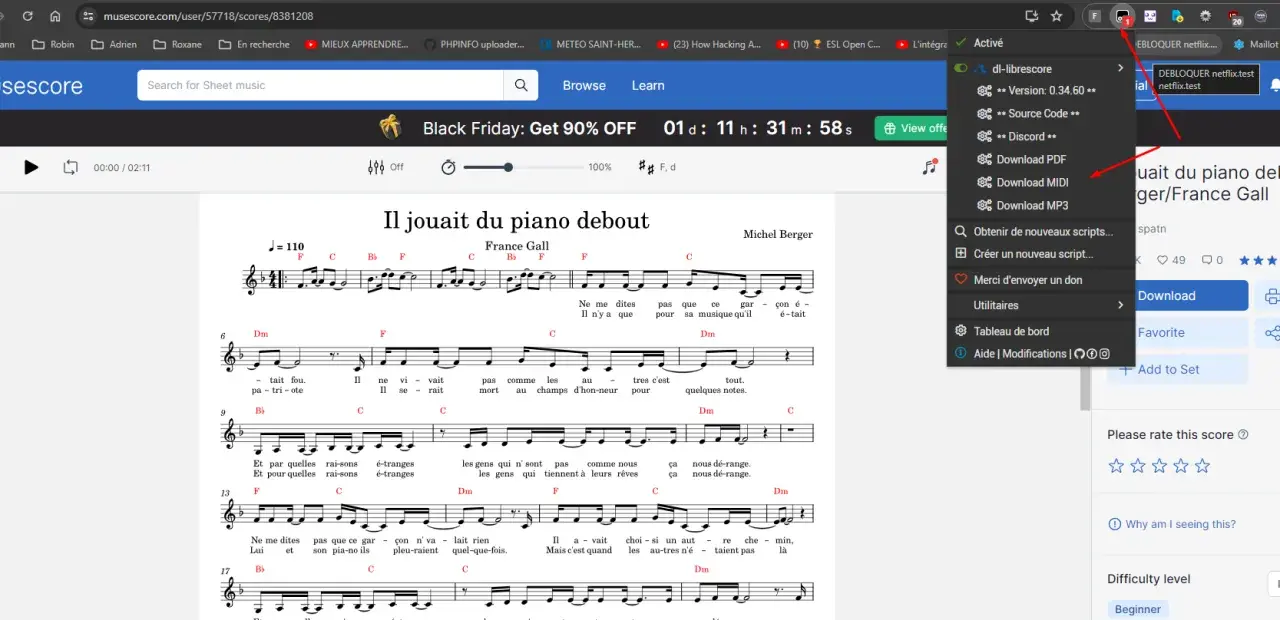The width and height of the screenshot is (1280, 620).
Task: Click Add to Set
Action: pyautogui.click(x=1178, y=370)
